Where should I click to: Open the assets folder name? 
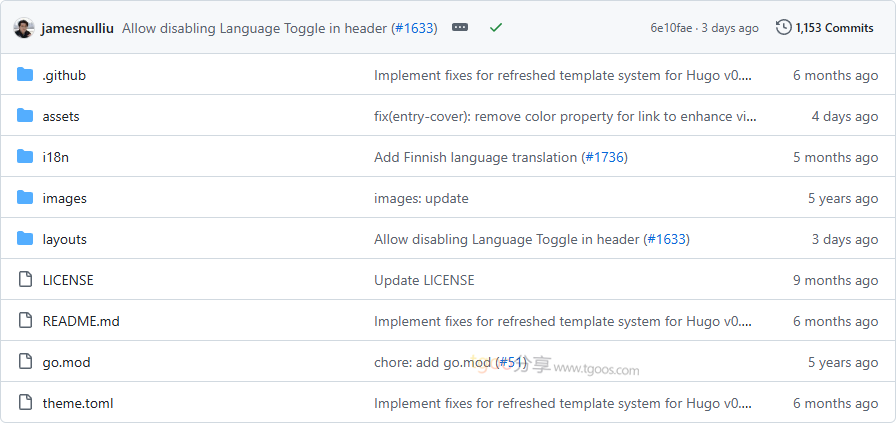61,116
